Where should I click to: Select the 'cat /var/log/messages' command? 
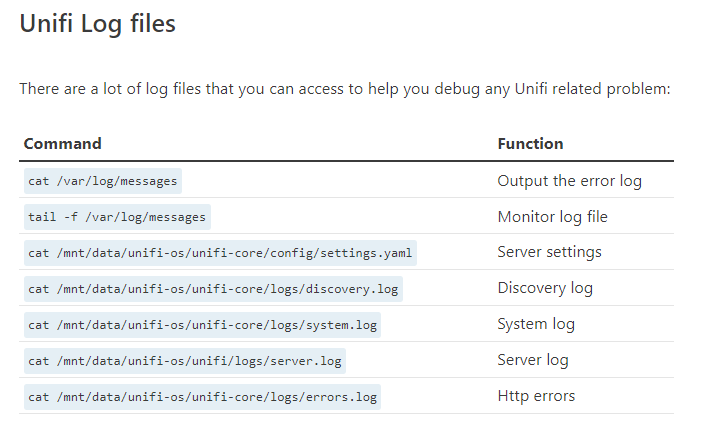103,181
